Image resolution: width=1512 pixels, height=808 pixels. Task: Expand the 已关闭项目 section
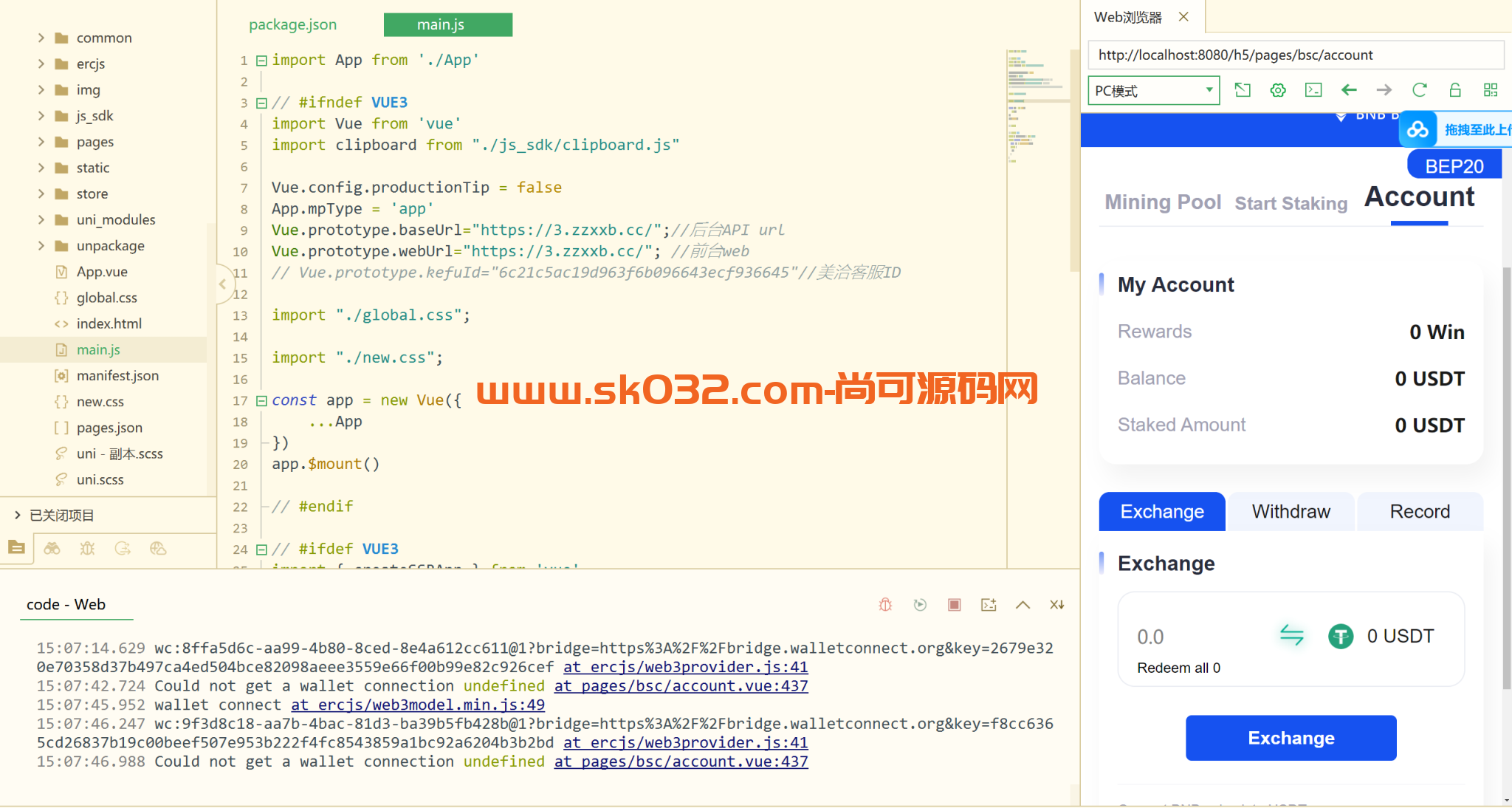pos(17,515)
